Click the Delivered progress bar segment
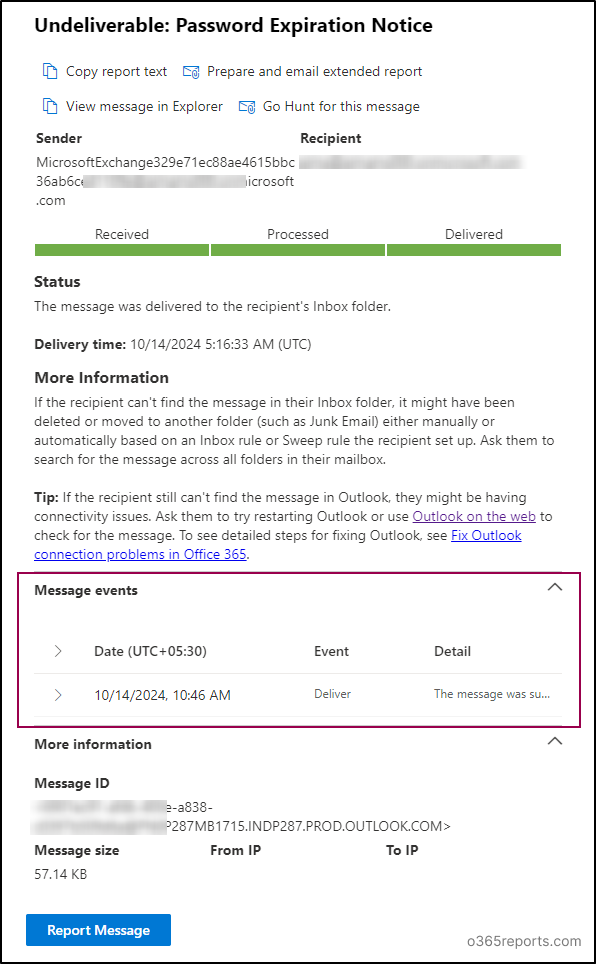596x964 pixels. pos(474,250)
